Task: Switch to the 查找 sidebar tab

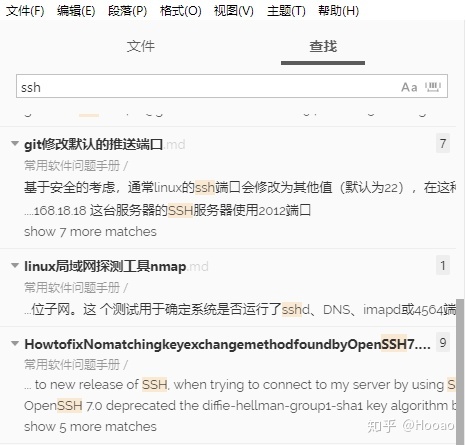Action: [x=323, y=46]
